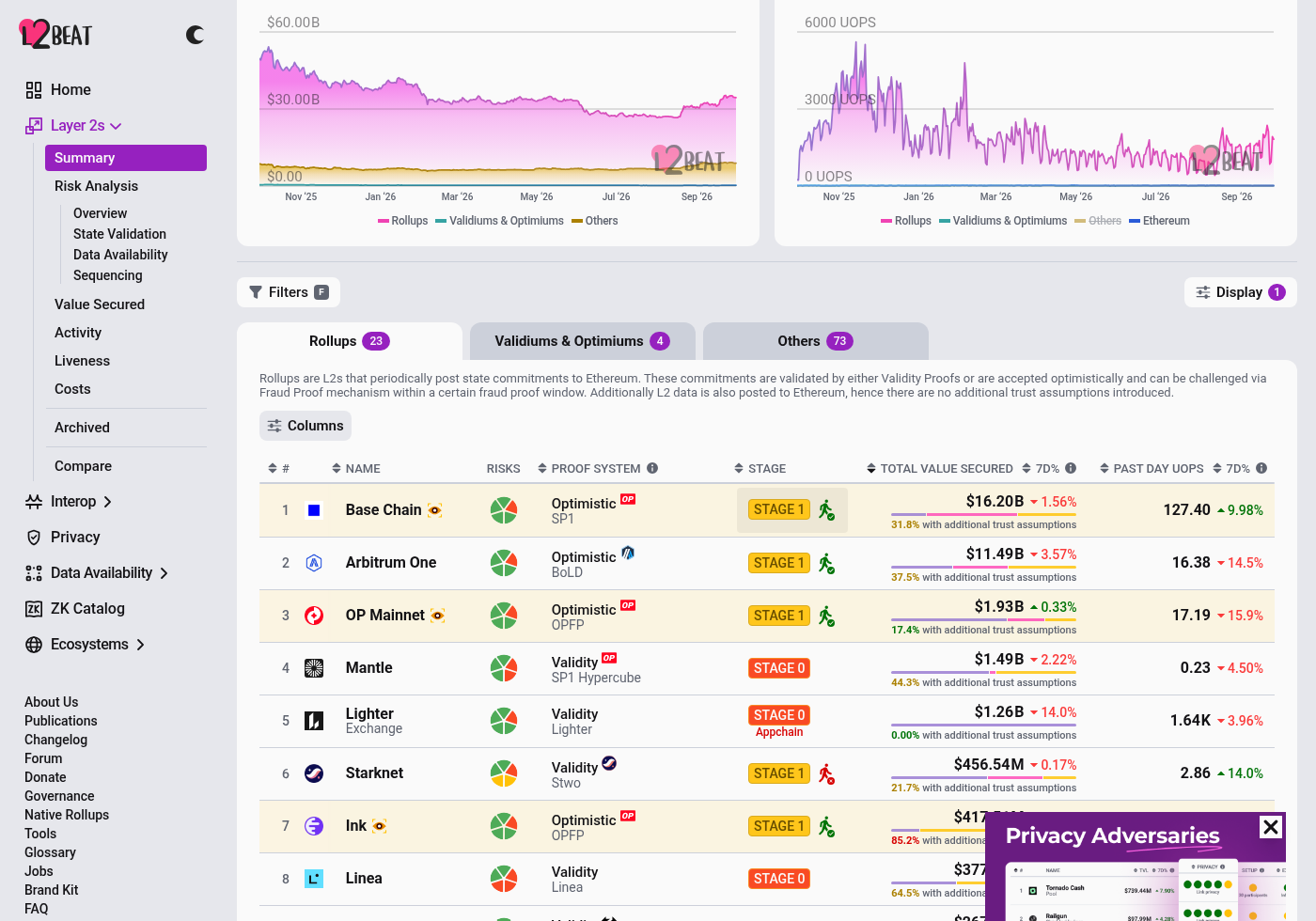Open Risk Analysis page
The image size is (1316, 921).
point(96,186)
